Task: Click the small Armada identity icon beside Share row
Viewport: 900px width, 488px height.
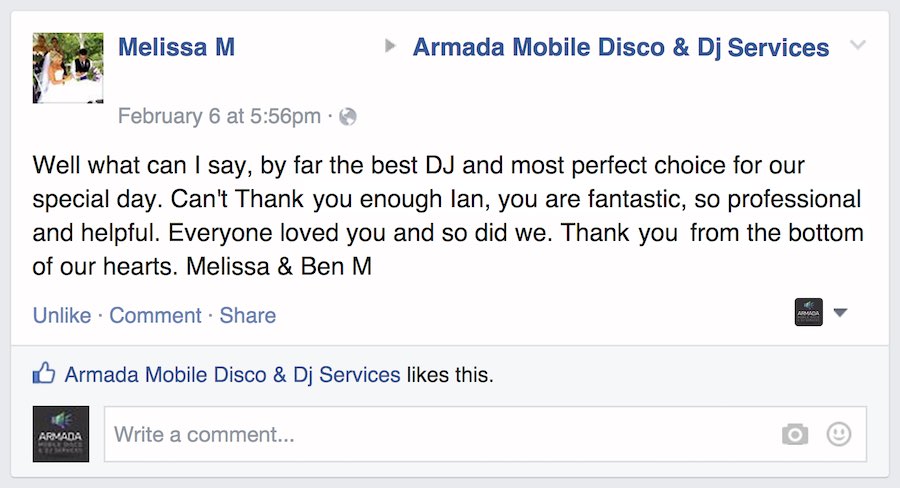Action: tap(808, 313)
